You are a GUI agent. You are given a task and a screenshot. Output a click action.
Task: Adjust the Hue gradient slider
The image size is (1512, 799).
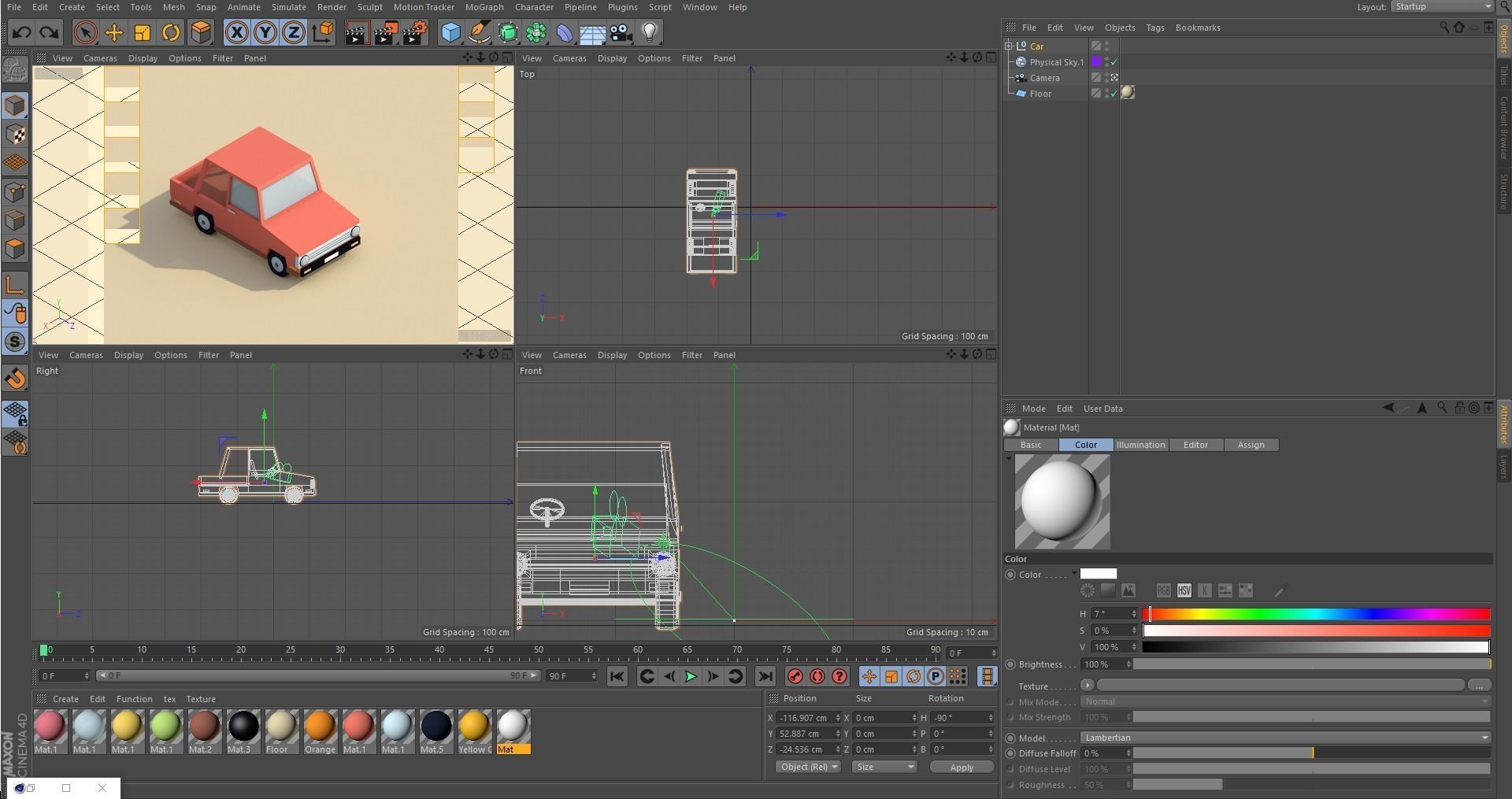pyautogui.click(x=1316, y=614)
